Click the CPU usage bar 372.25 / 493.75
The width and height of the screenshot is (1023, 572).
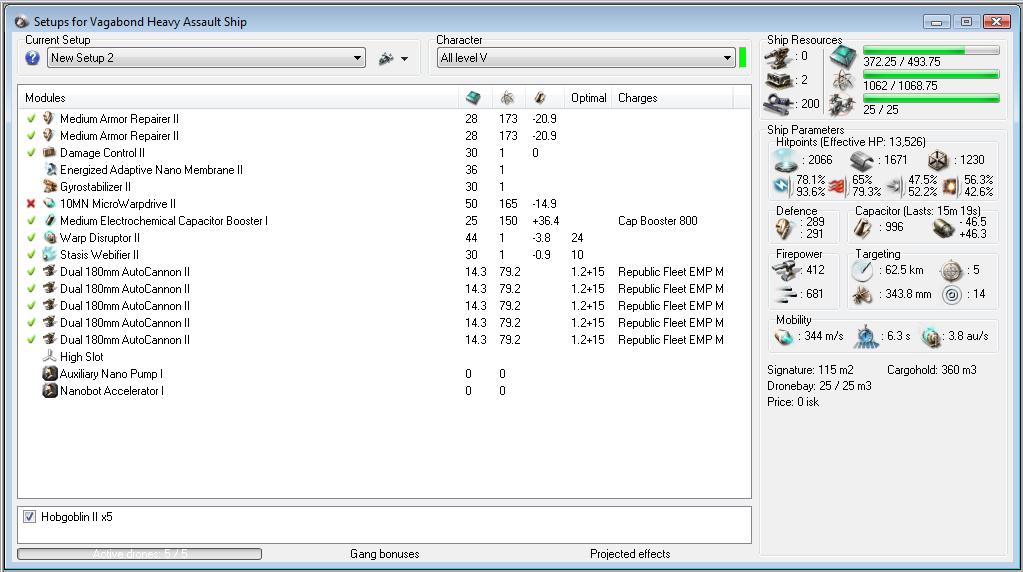(930, 50)
